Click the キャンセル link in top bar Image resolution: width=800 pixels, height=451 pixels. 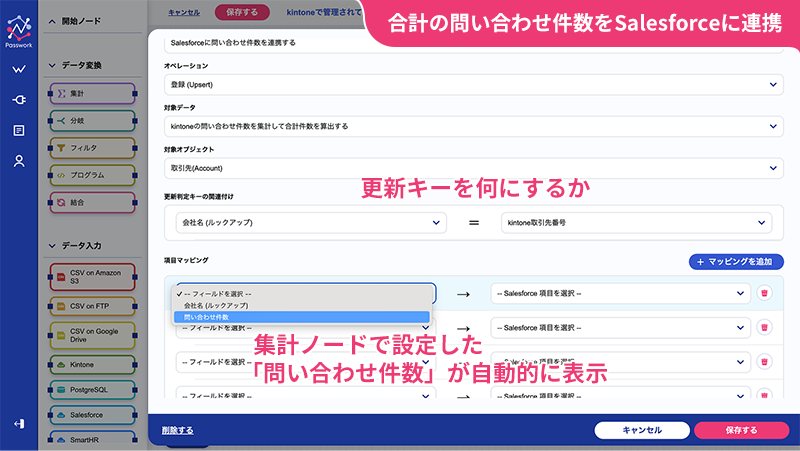coord(184,12)
